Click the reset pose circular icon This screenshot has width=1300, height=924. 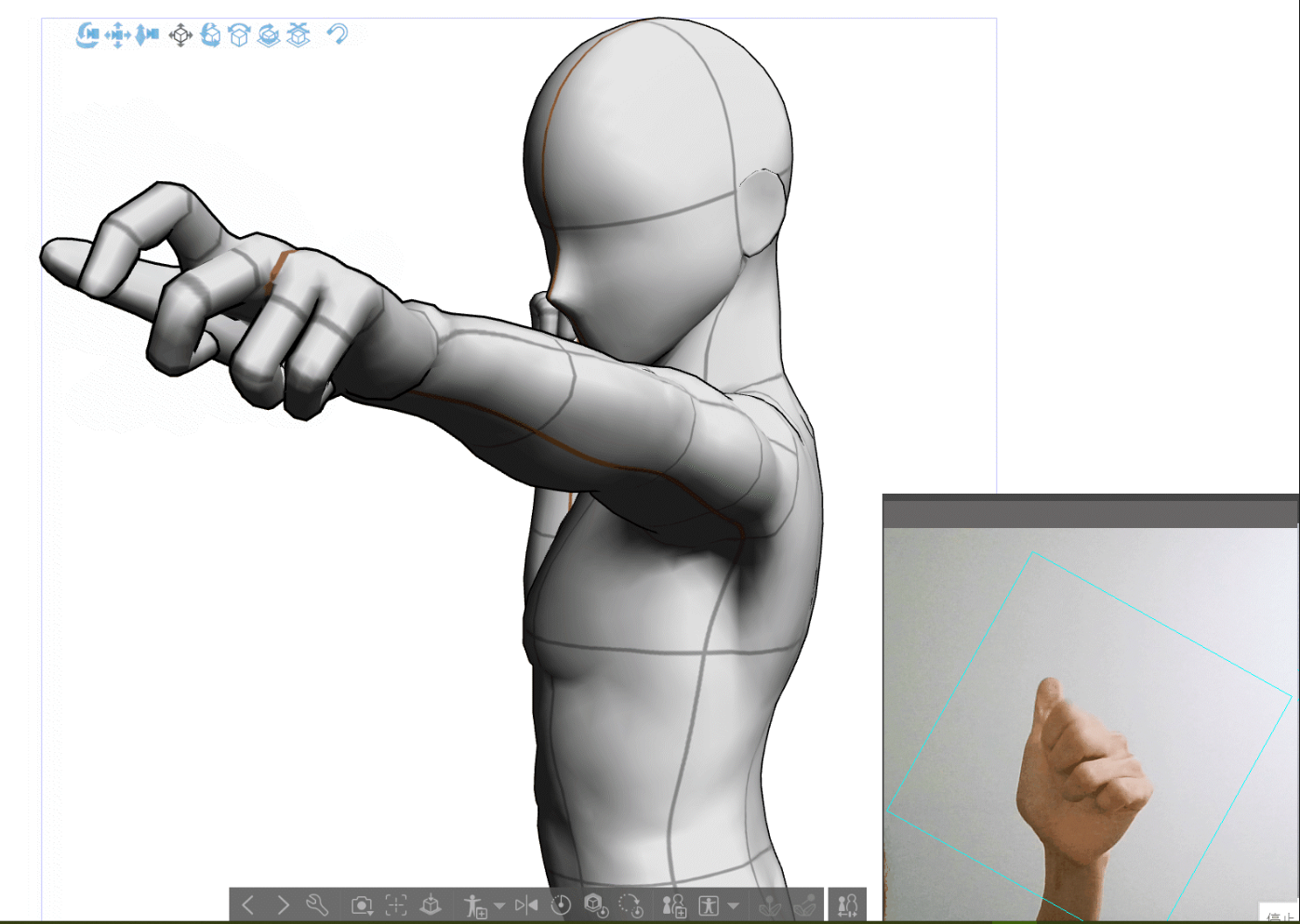(x=561, y=904)
